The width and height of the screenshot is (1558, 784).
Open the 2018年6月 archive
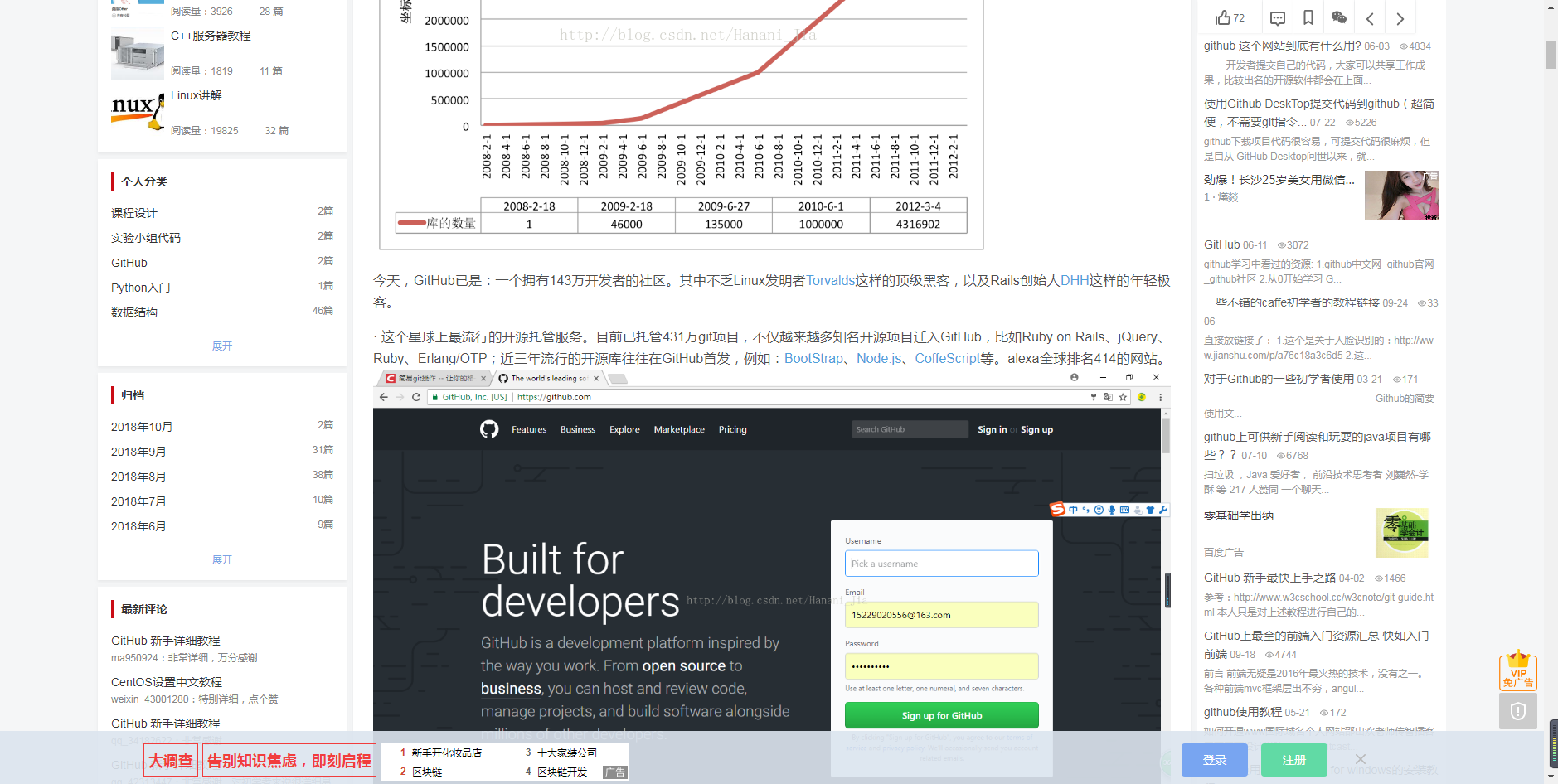point(138,526)
